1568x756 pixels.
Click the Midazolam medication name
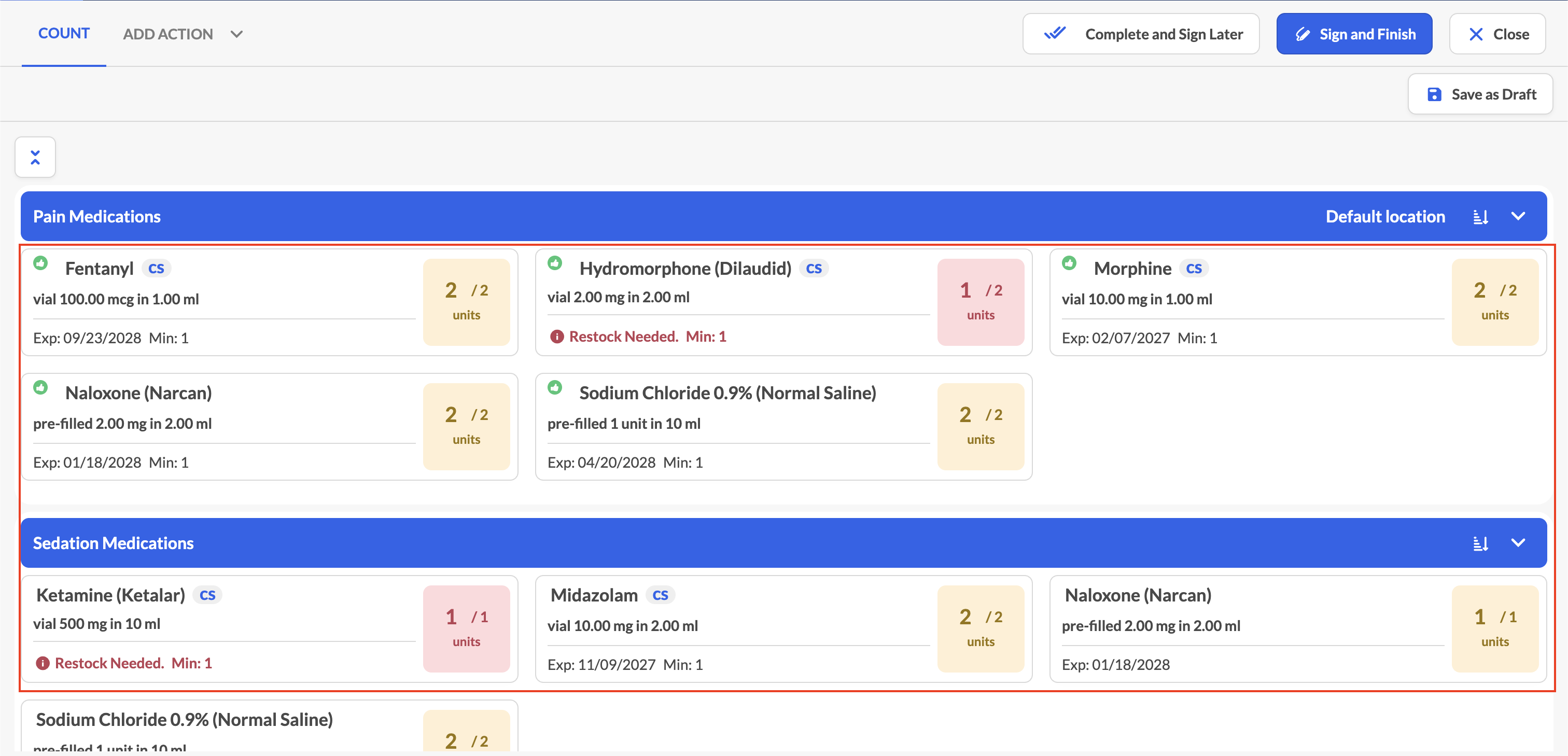coord(594,595)
